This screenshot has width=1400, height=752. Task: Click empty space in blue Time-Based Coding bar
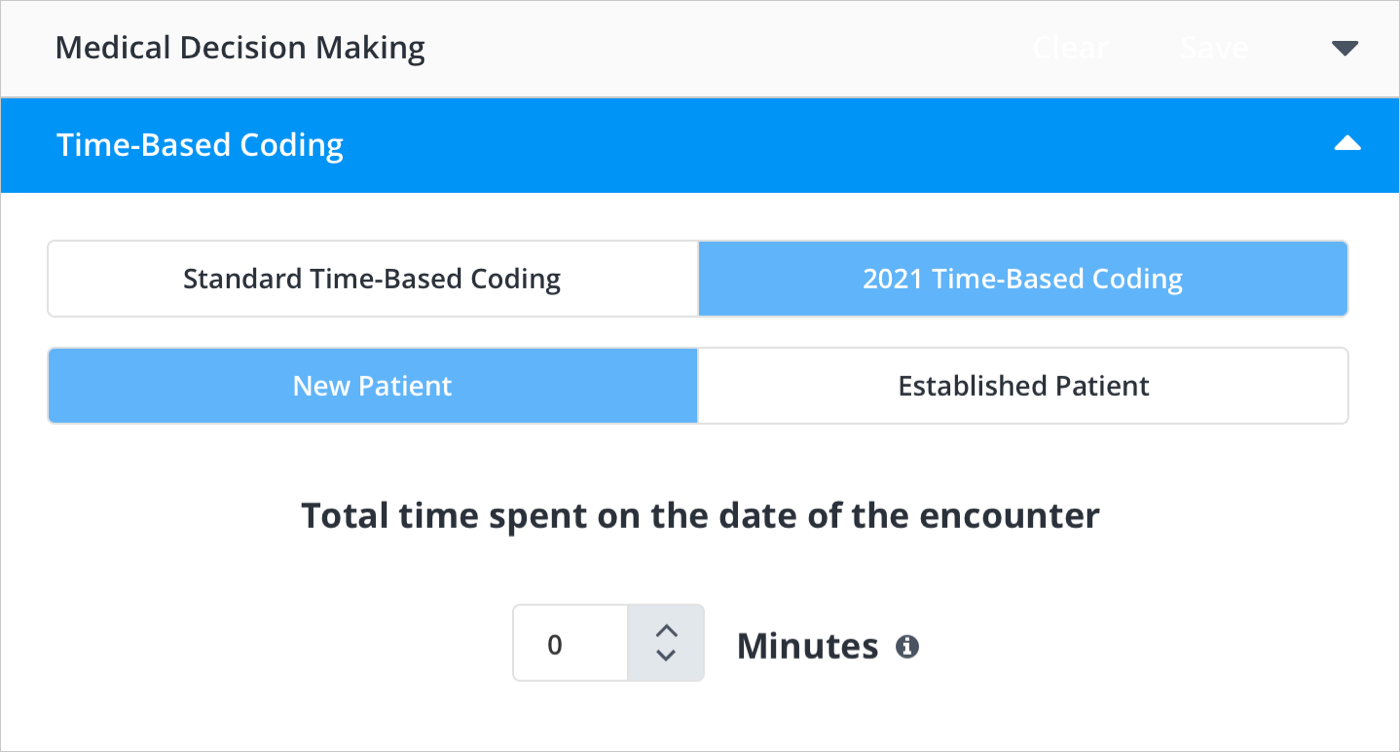(x=800, y=145)
